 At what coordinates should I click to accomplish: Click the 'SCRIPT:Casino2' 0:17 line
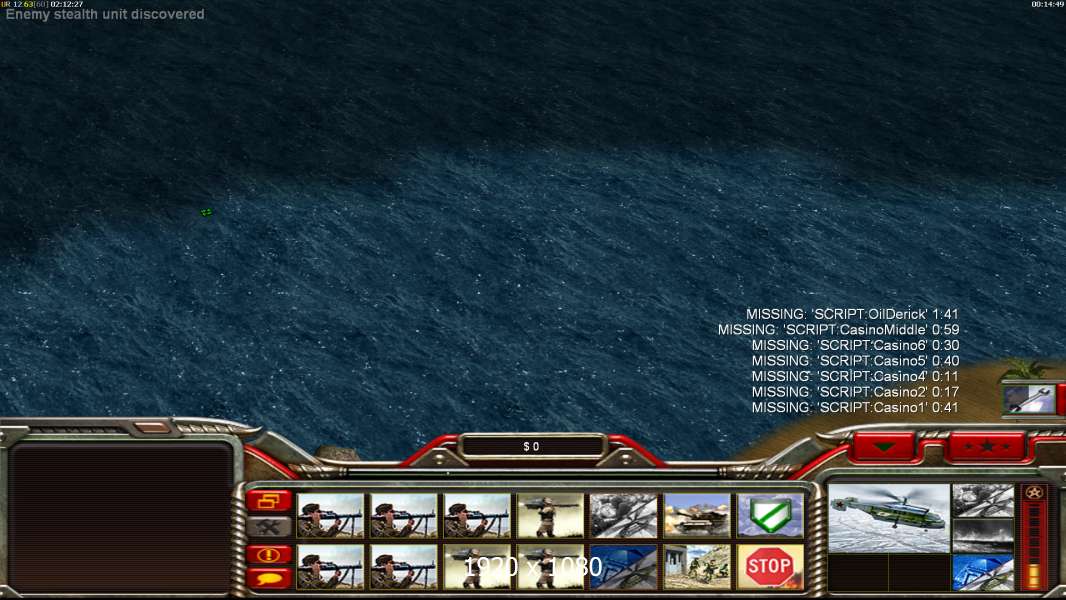(855, 392)
